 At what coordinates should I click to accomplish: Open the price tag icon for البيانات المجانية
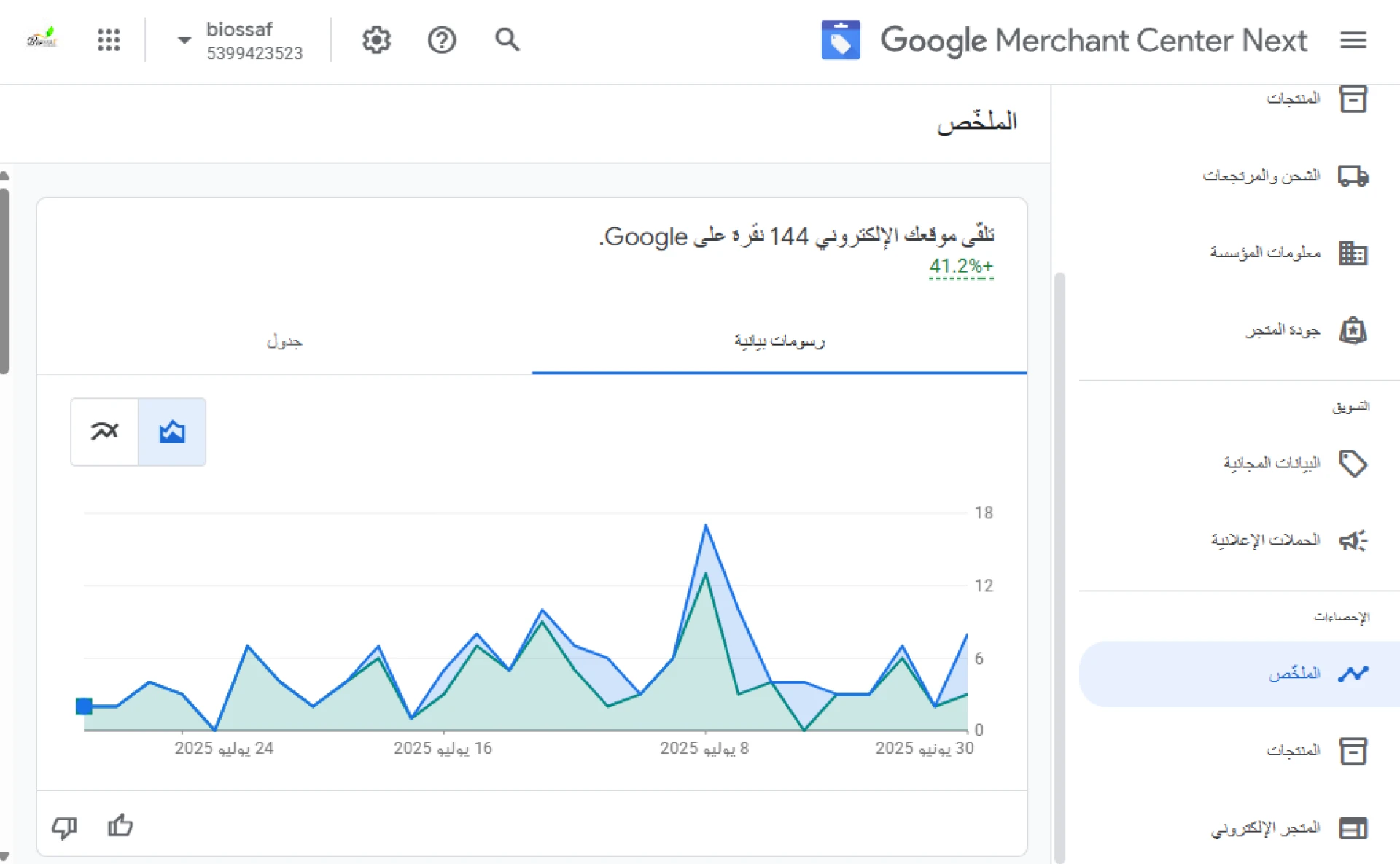(1353, 463)
